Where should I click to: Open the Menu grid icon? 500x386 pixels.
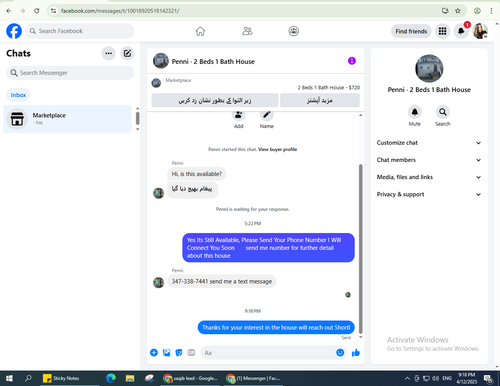(442, 31)
